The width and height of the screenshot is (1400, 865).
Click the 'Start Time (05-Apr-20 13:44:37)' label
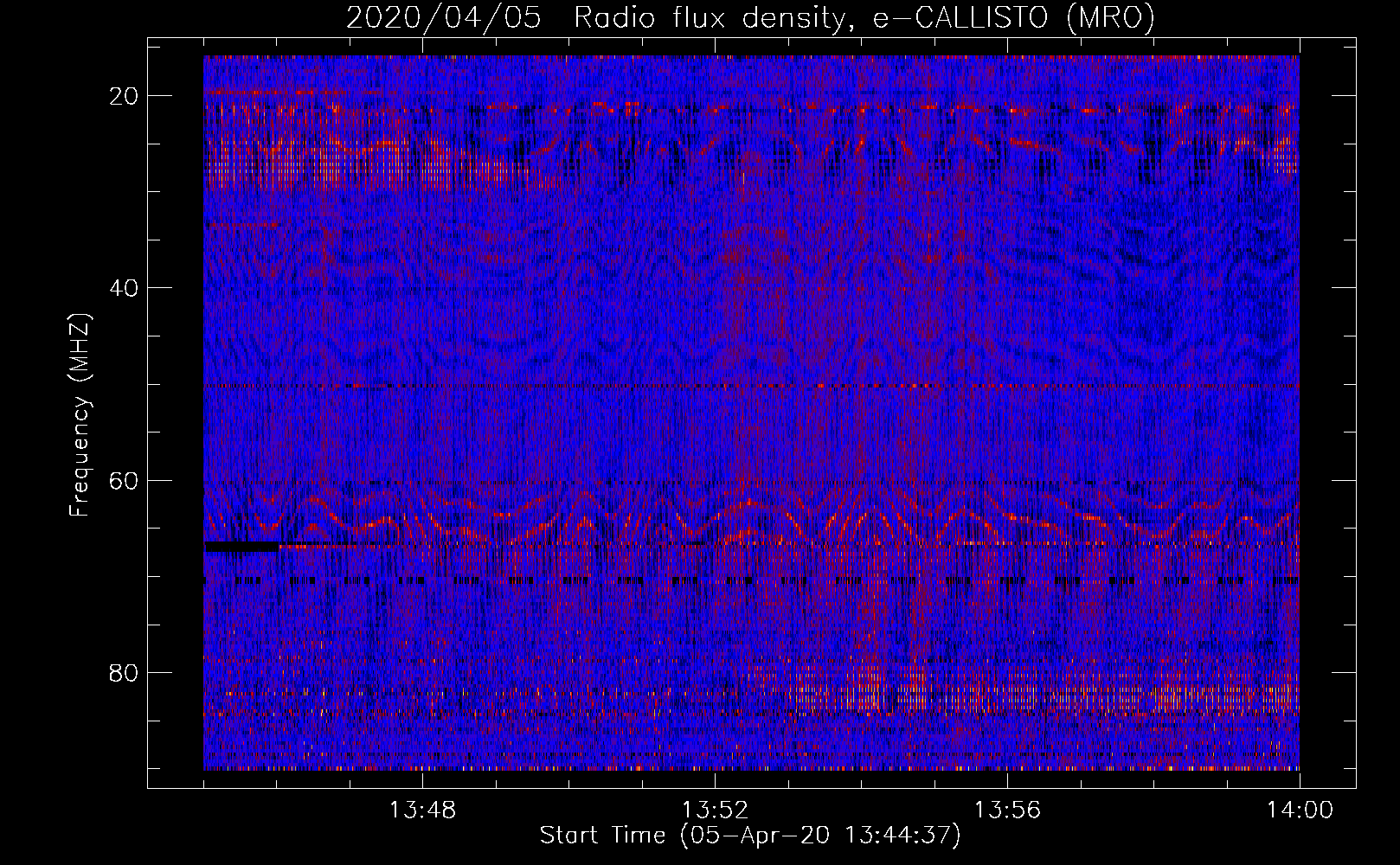pos(750,836)
